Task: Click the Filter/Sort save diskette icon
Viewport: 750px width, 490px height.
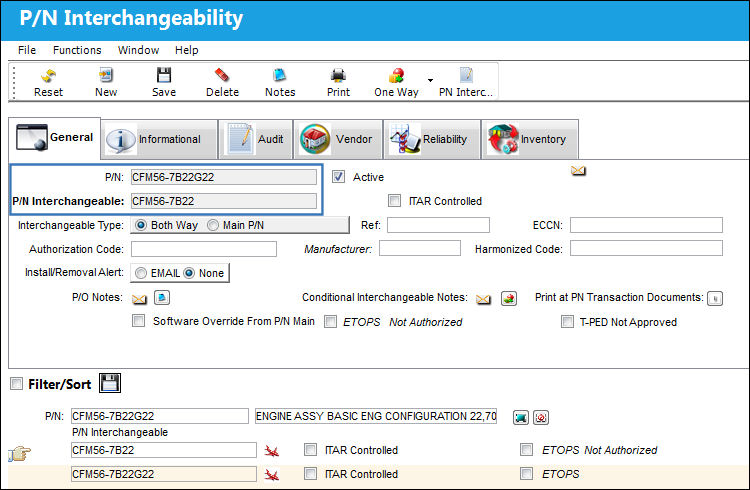Action: point(110,383)
